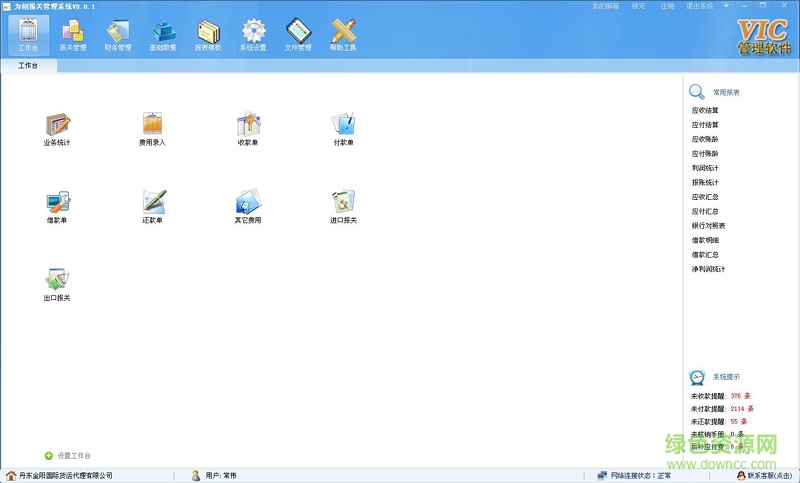Open 财务管理 from the toolbar
This screenshot has height=483, width=800.
pyautogui.click(x=118, y=34)
